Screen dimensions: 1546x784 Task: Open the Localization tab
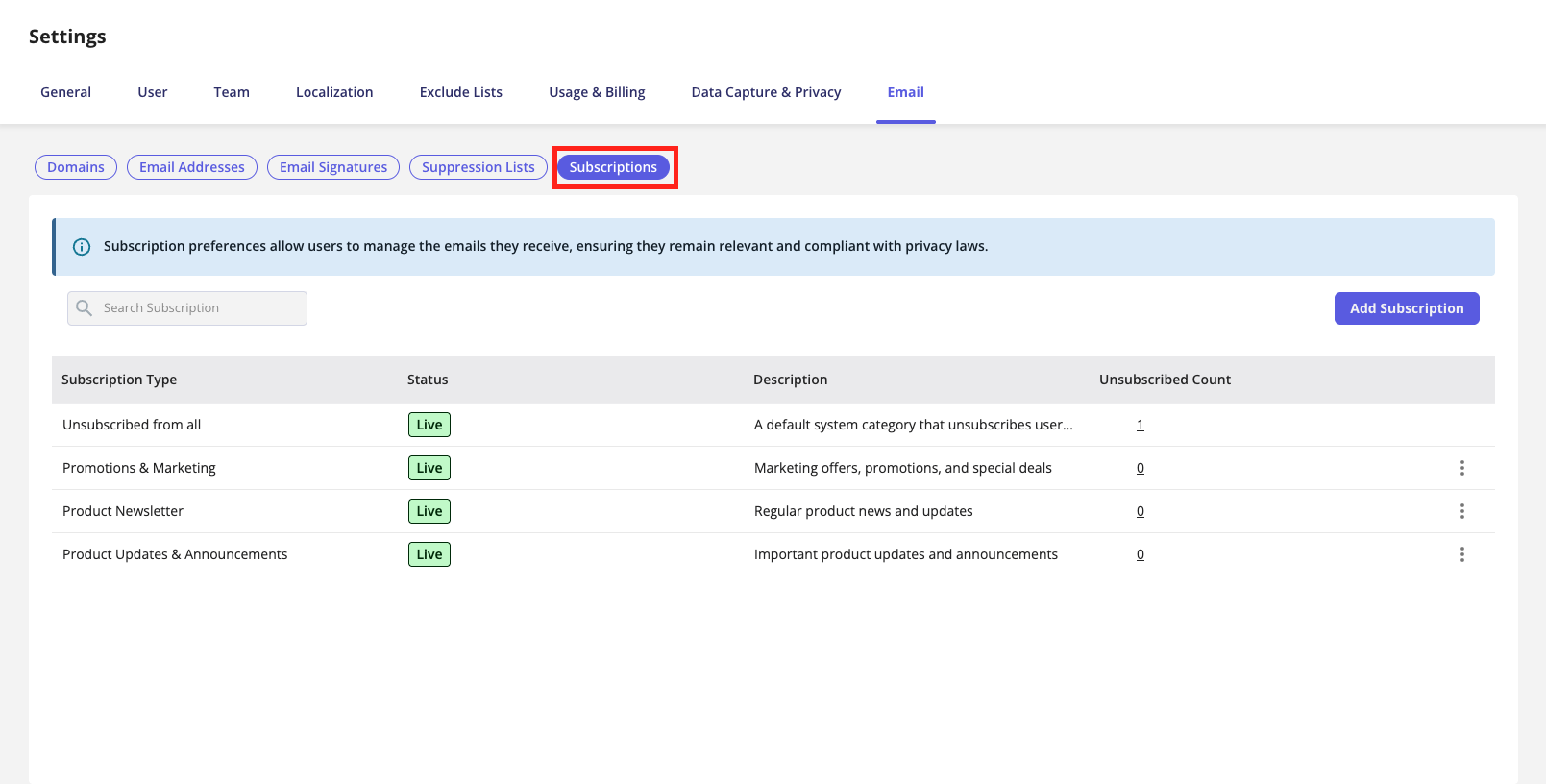(x=334, y=92)
